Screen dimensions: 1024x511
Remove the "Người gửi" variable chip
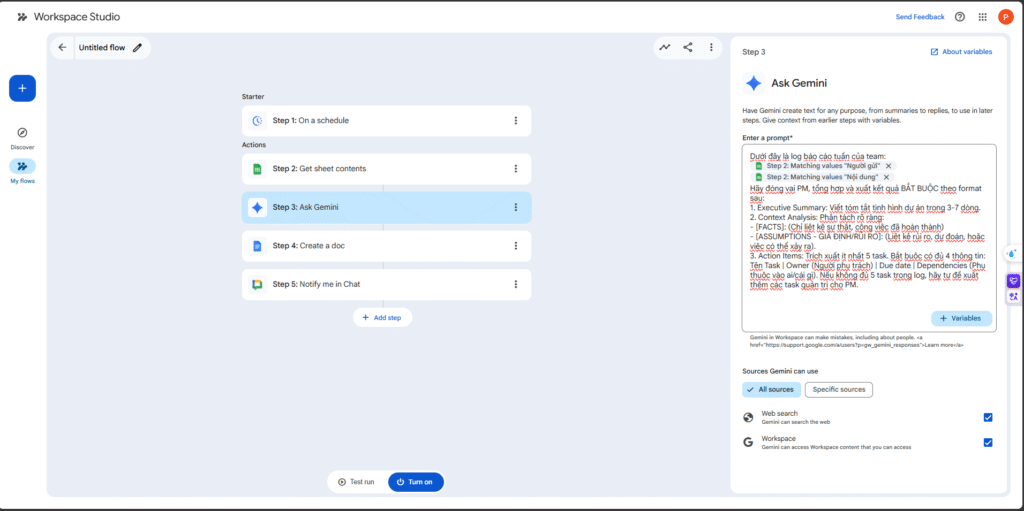[x=889, y=166]
